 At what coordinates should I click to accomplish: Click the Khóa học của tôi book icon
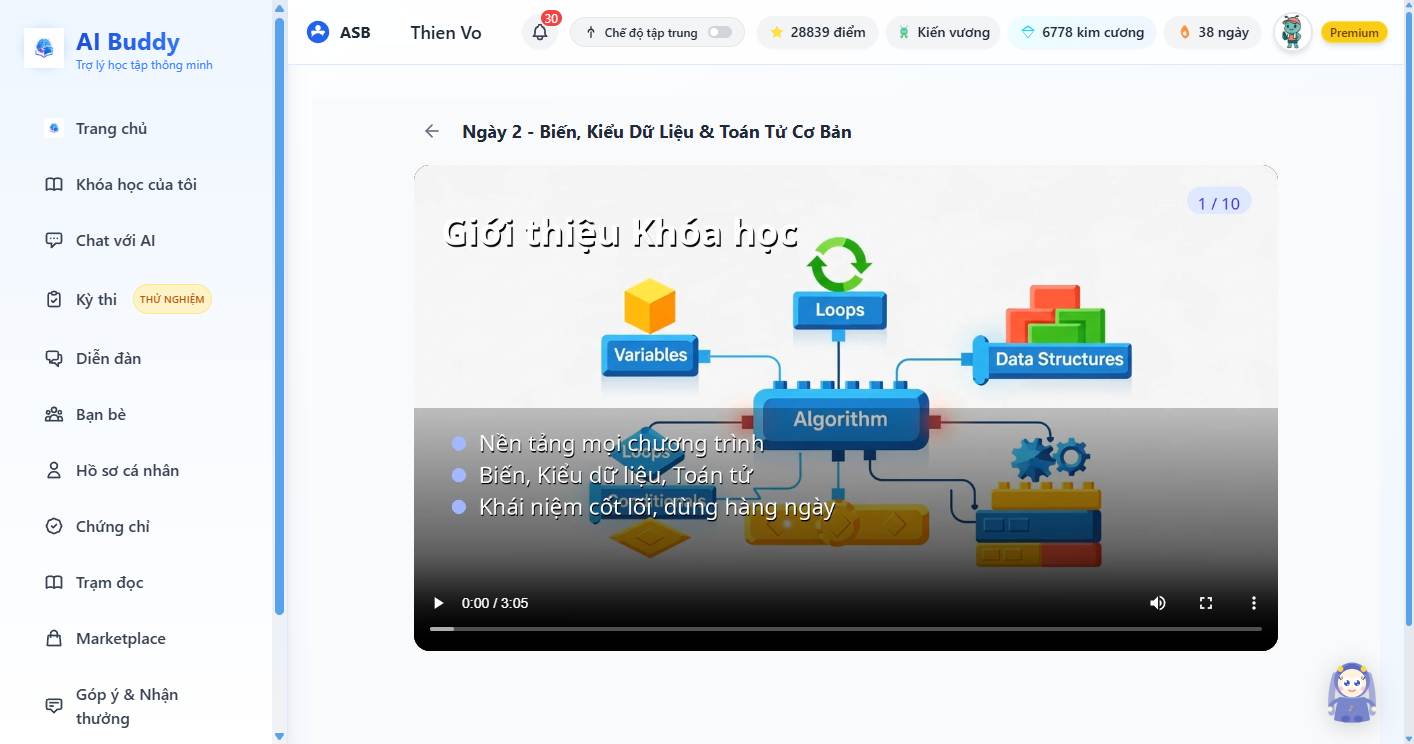point(54,184)
